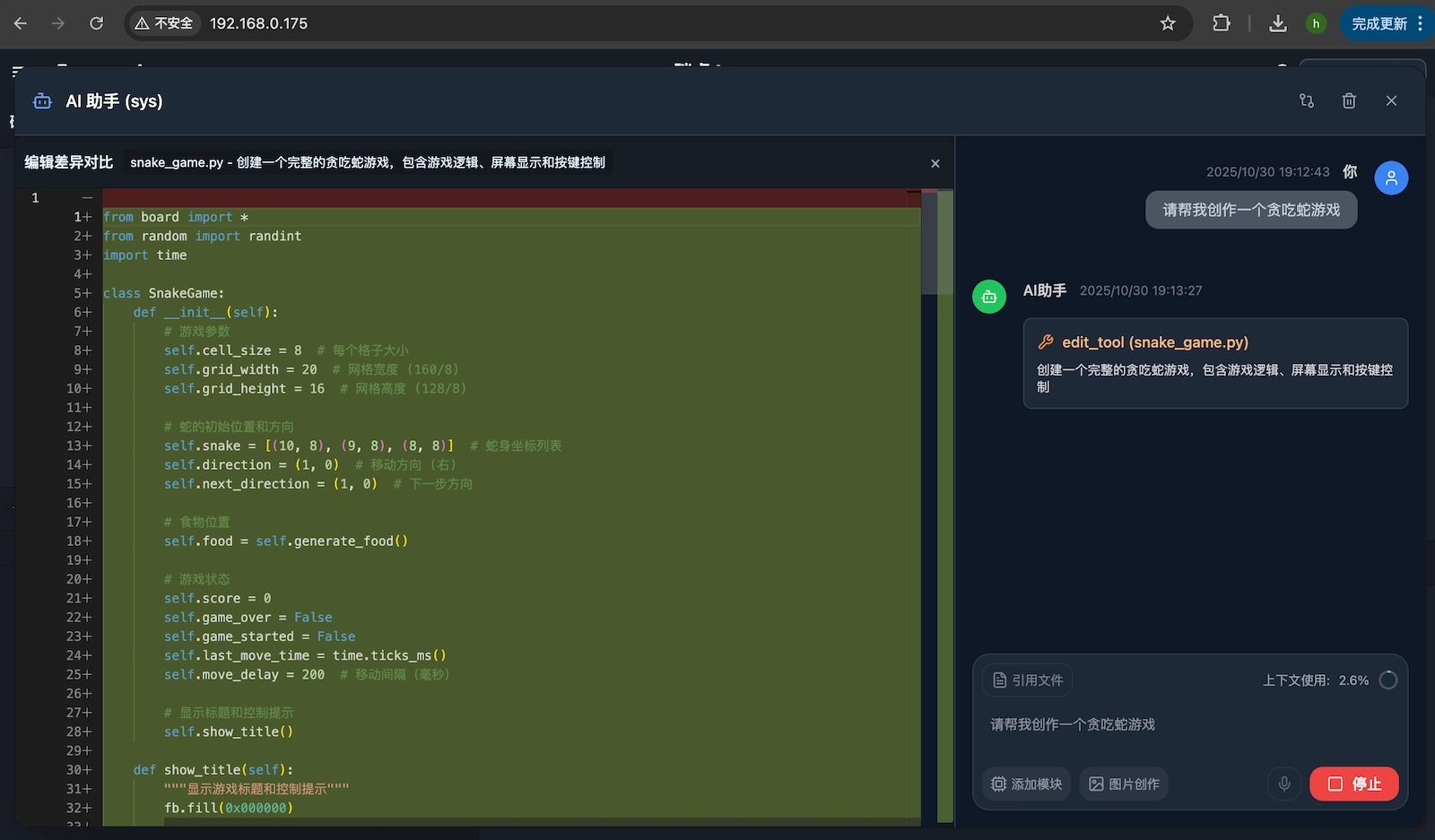Viewport: 1435px width, 840px height.
Task: Open the edit_tool (snake_game.py) result card
Action: click(x=1215, y=363)
